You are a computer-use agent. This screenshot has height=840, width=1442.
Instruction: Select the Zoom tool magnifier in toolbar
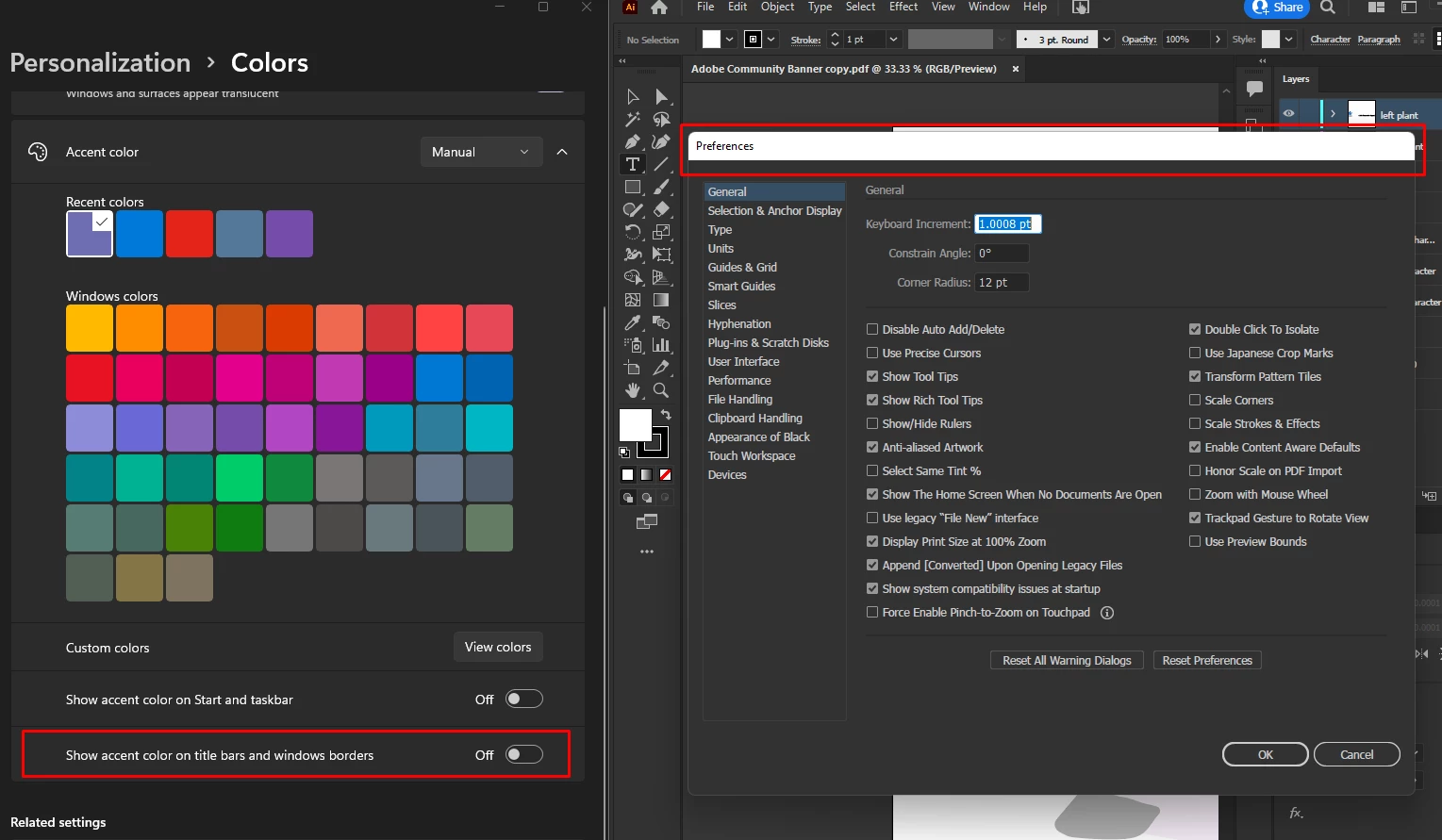(x=661, y=390)
